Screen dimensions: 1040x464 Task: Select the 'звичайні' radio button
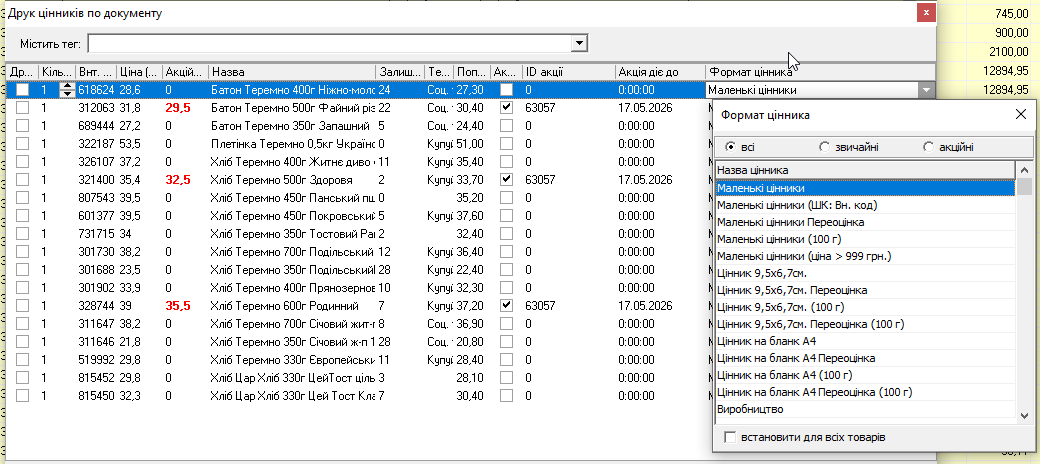(x=824, y=146)
